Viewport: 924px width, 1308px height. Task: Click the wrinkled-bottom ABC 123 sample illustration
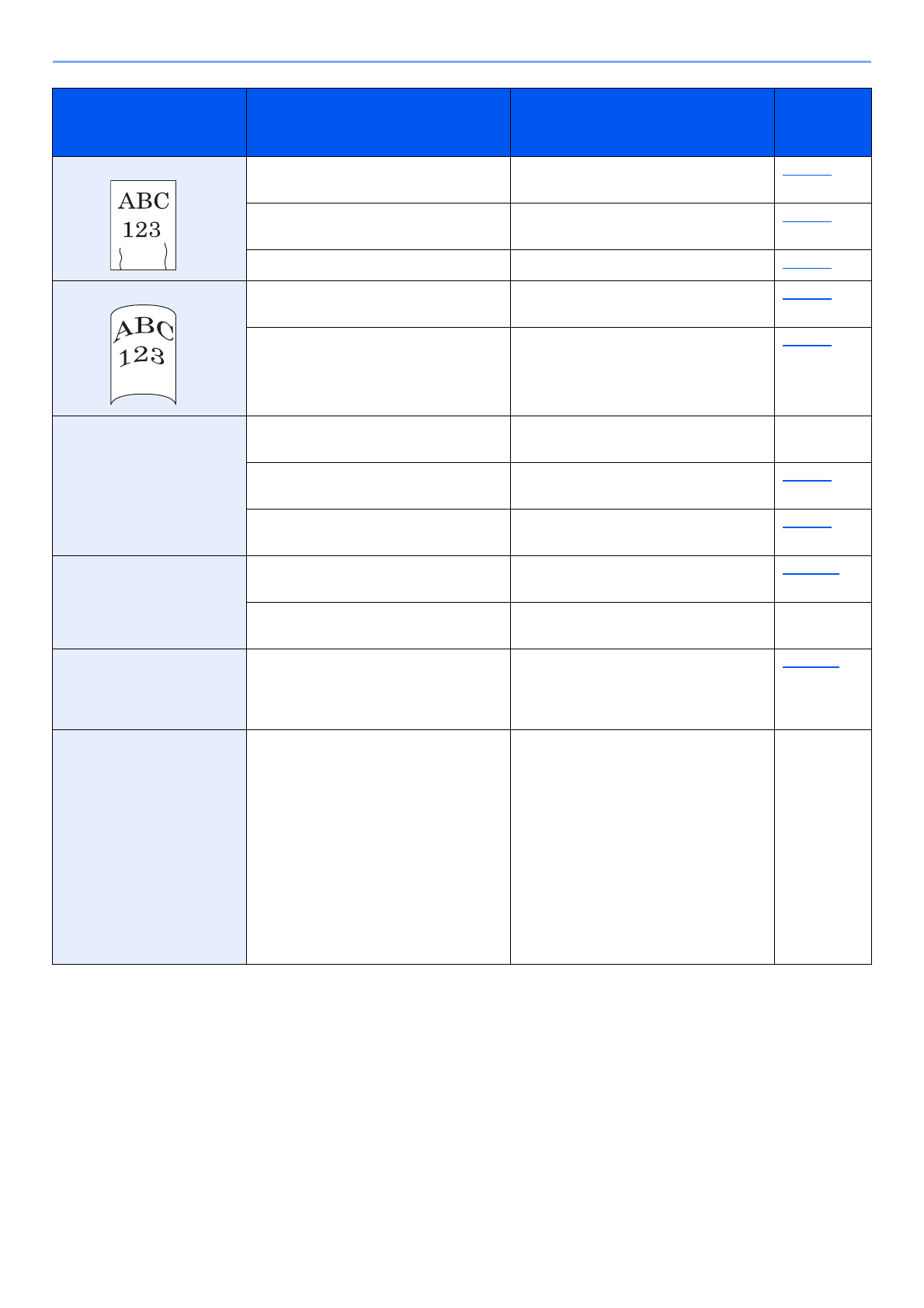(x=143, y=224)
